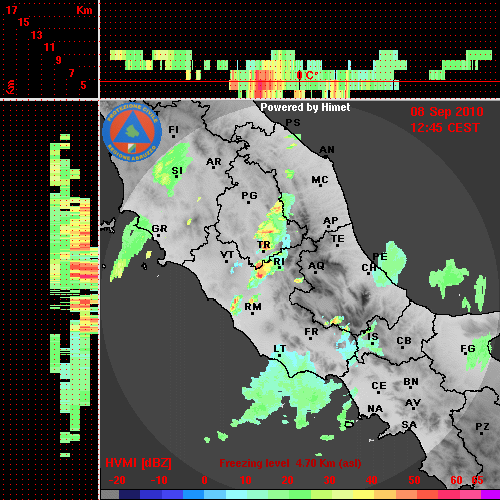Select the BN city label
The image size is (500, 500).
(411, 382)
